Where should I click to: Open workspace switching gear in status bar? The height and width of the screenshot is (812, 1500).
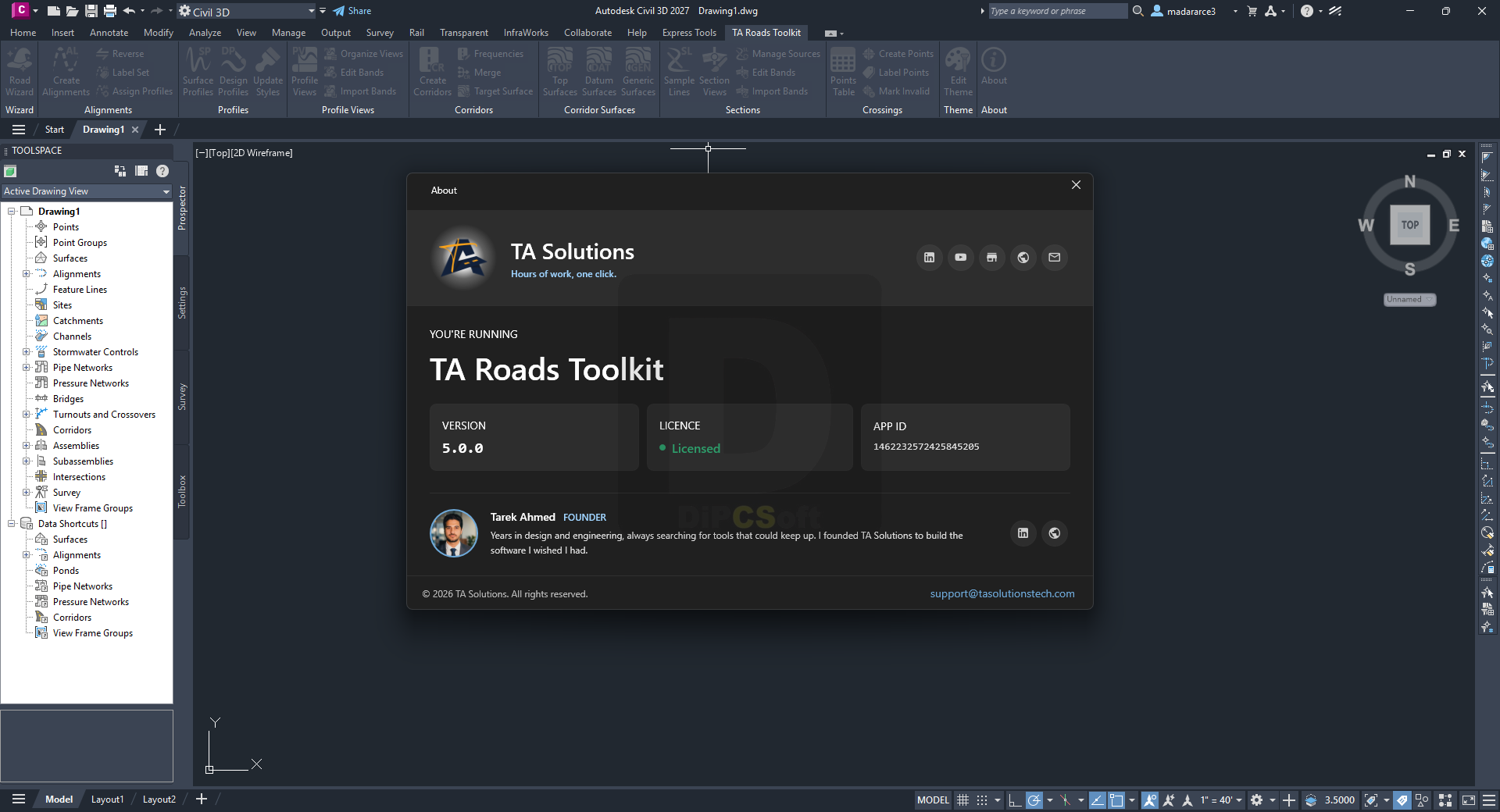point(1256,800)
